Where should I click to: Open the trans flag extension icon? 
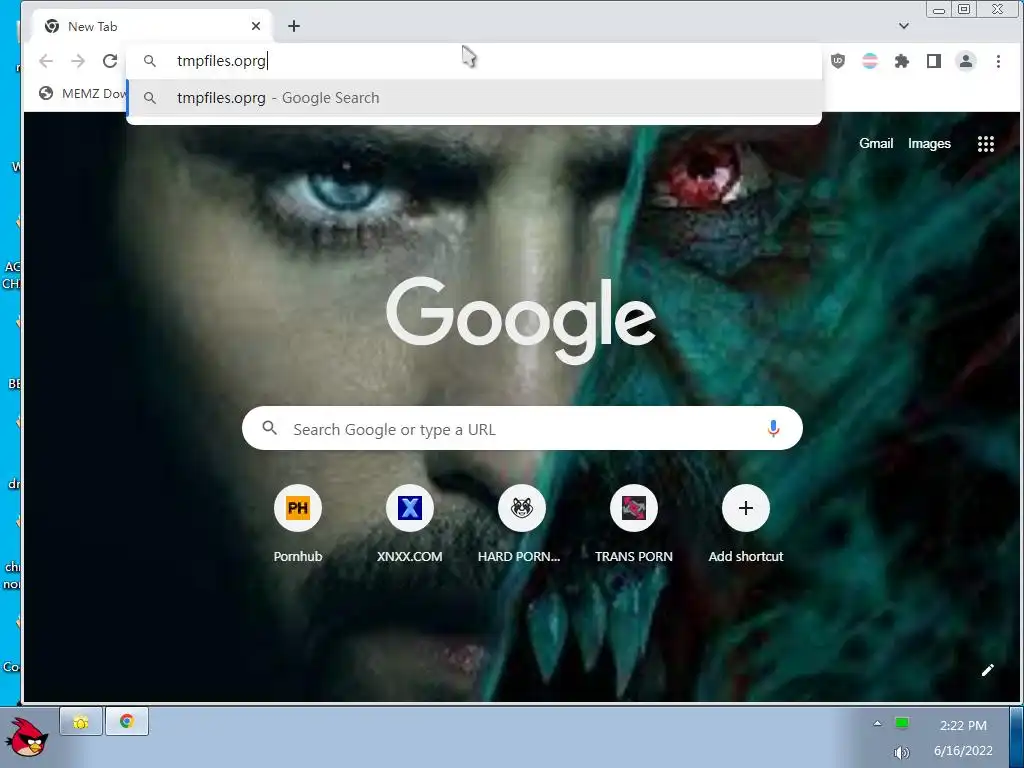click(870, 61)
